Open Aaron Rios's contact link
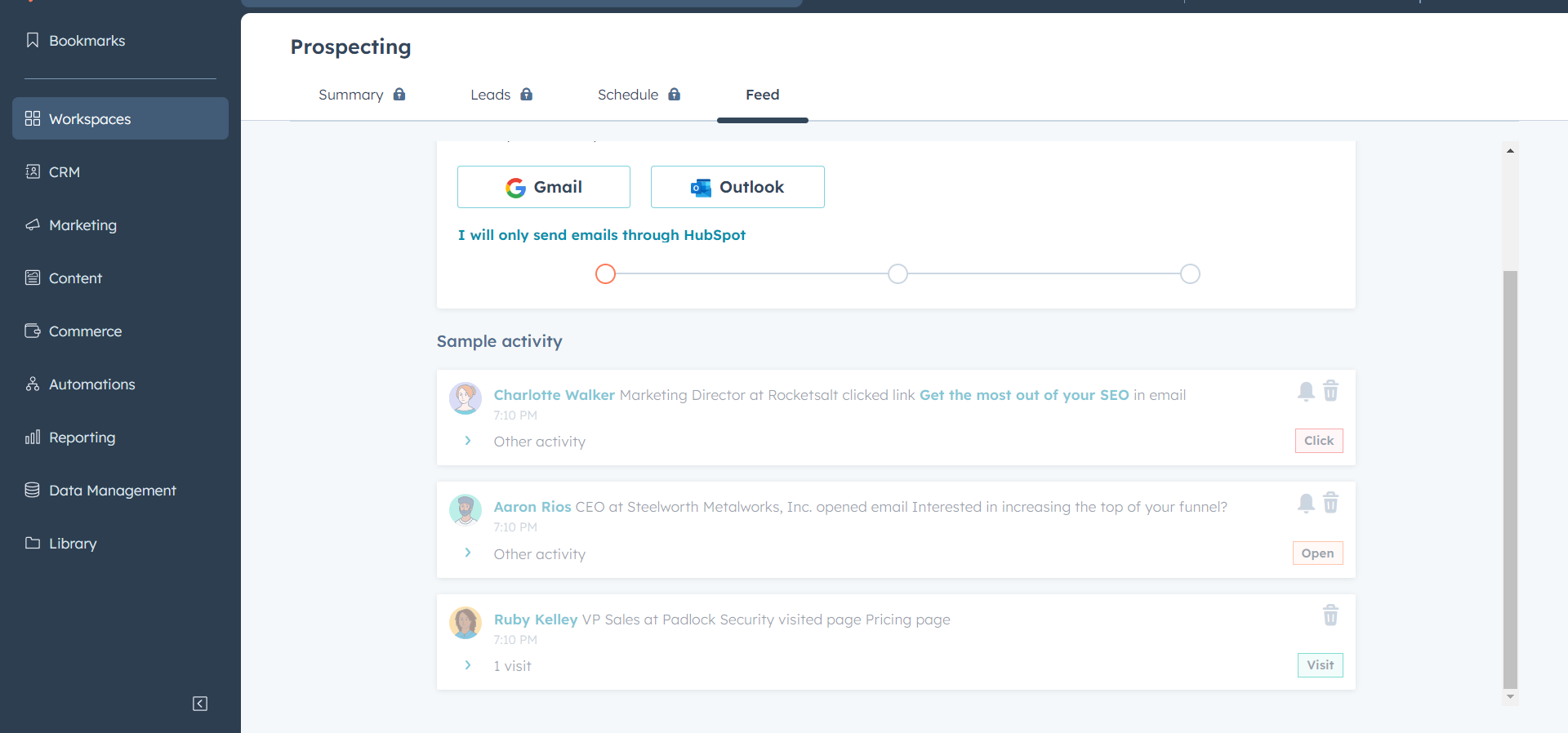1568x733 pixels. coord(532,507)
